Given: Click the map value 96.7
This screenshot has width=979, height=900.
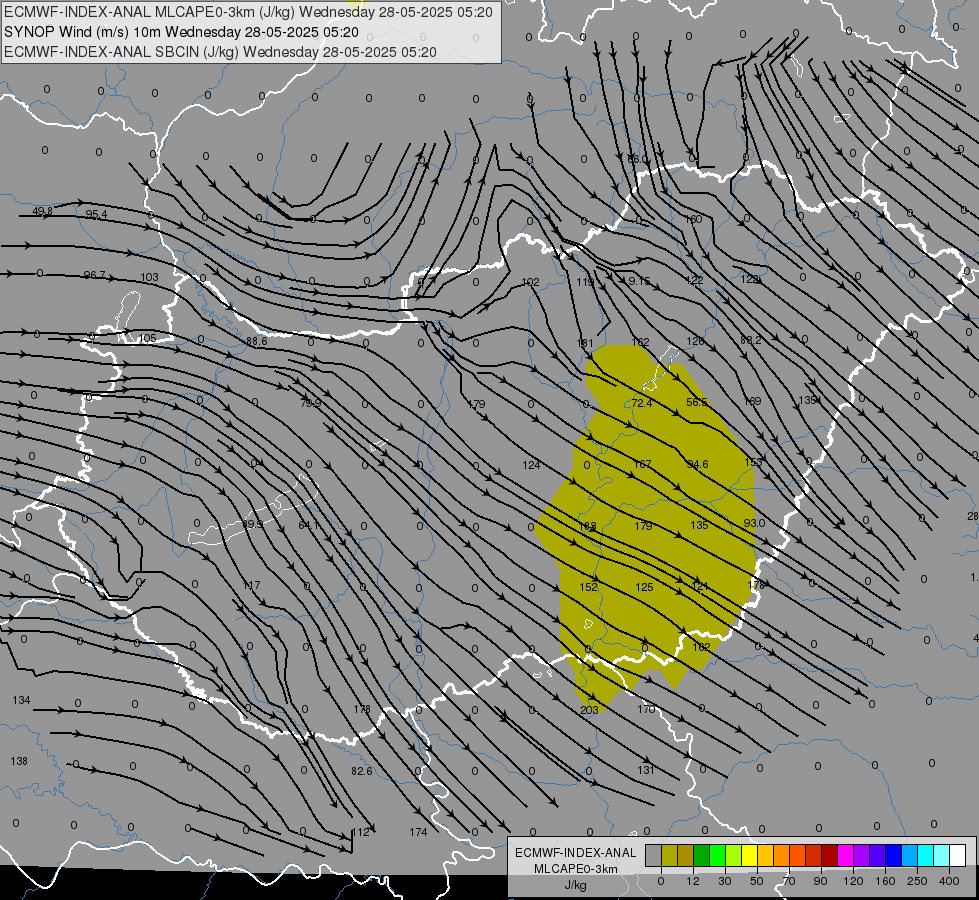Looking at the screenshot, I should (94, 275).
